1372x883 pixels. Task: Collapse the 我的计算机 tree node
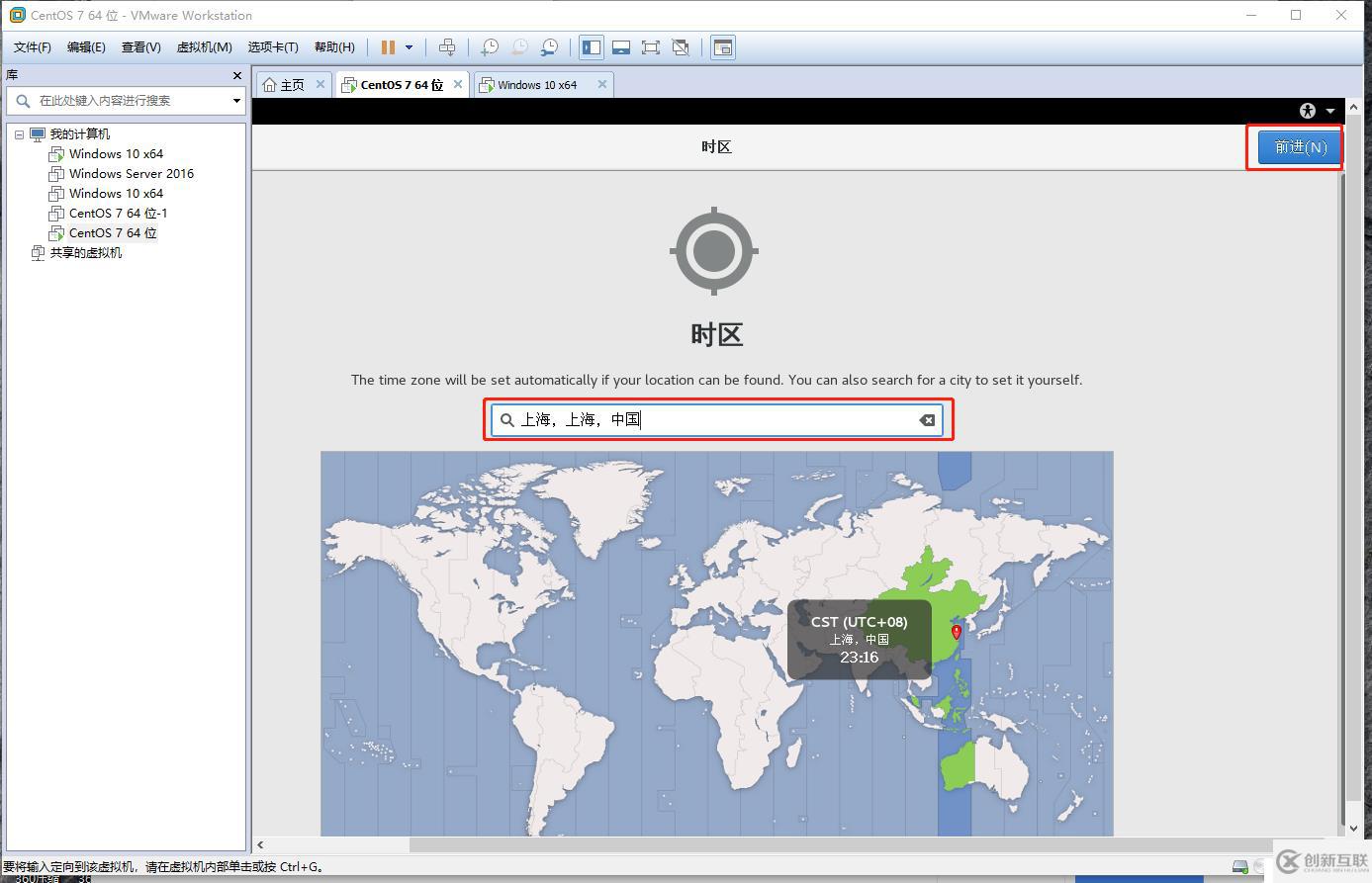coord(19,134)
